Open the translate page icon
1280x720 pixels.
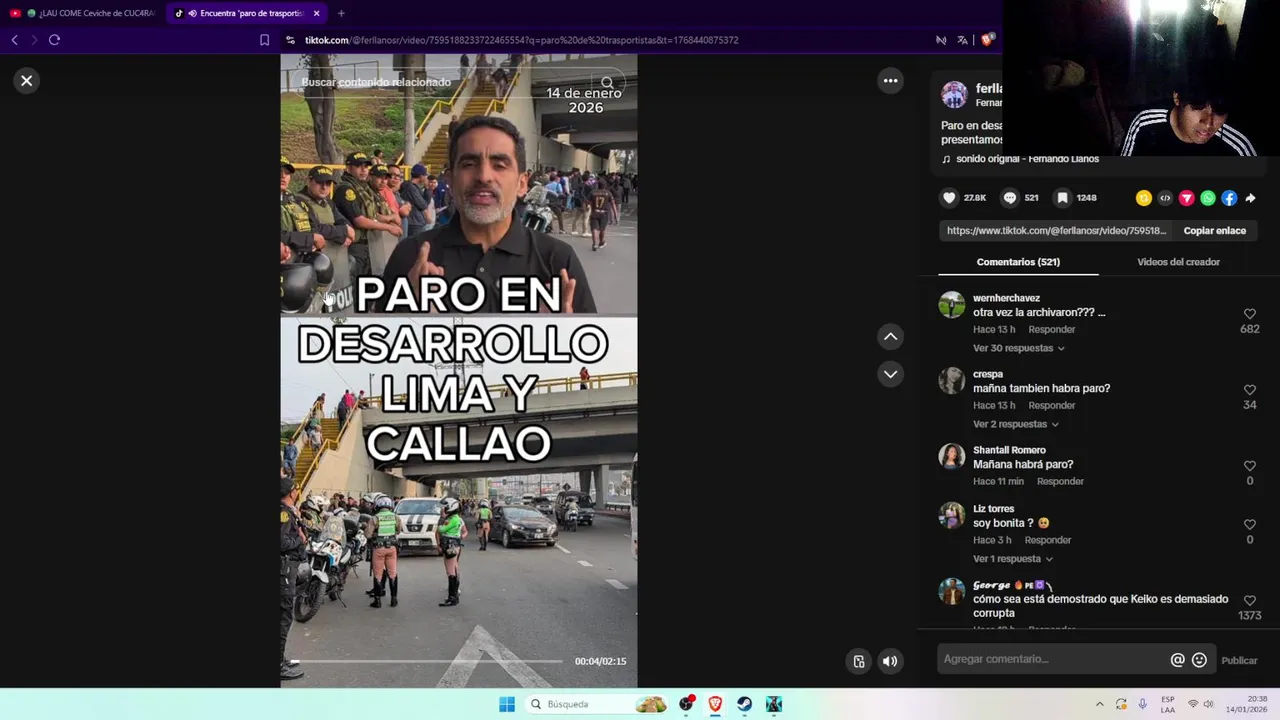pos(962,40)
